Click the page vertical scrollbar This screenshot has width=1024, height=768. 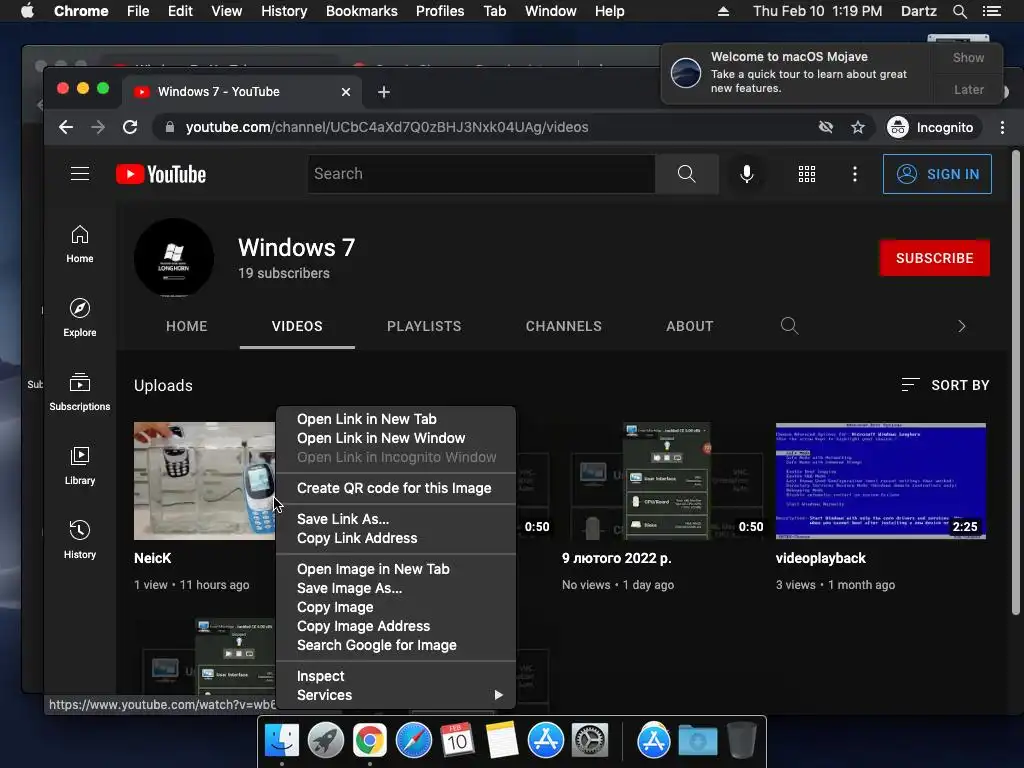pos(1016,382)
